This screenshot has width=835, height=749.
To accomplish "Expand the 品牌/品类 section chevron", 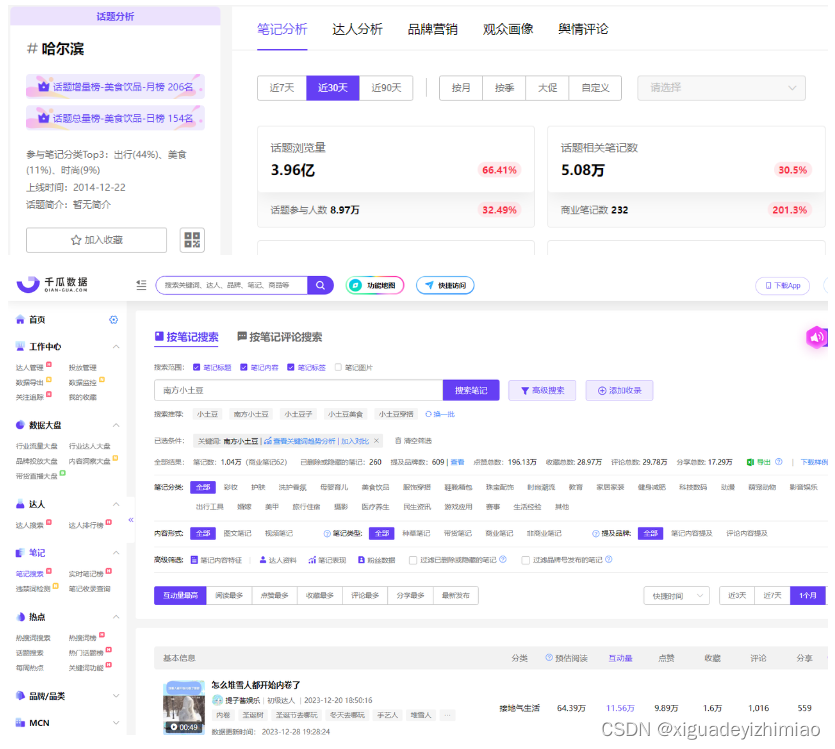I will pos(116,695).
